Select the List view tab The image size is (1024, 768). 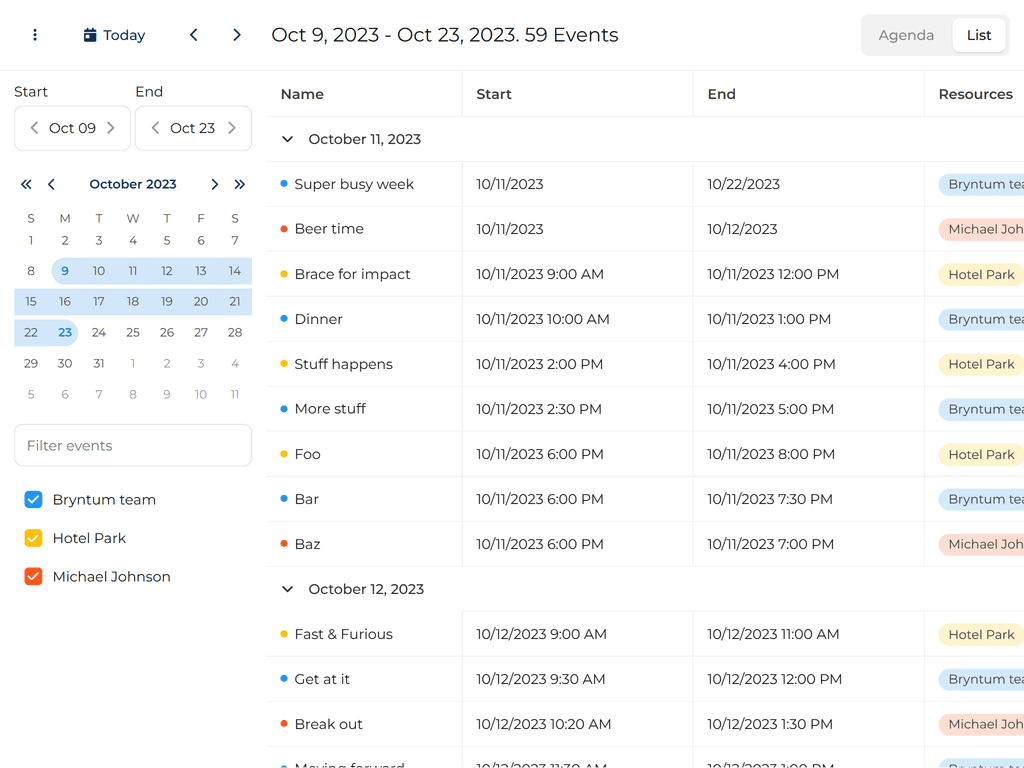979,34
